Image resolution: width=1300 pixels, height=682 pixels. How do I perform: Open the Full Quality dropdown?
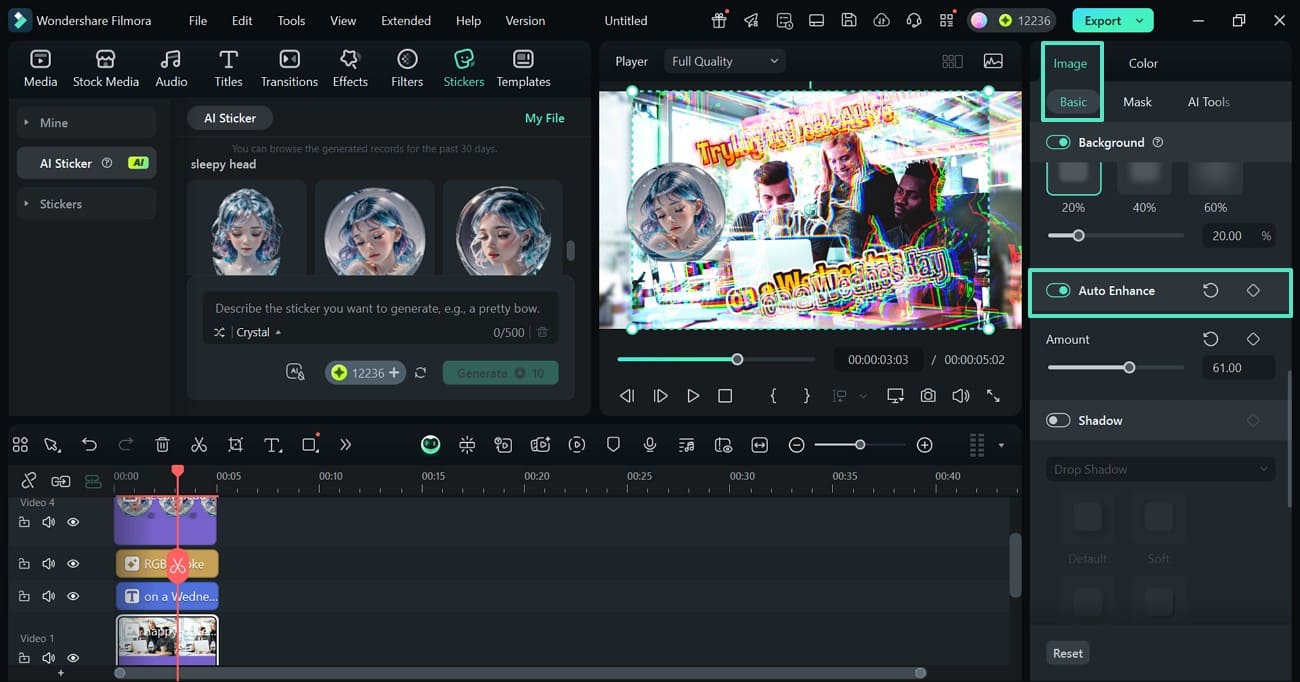724,61
